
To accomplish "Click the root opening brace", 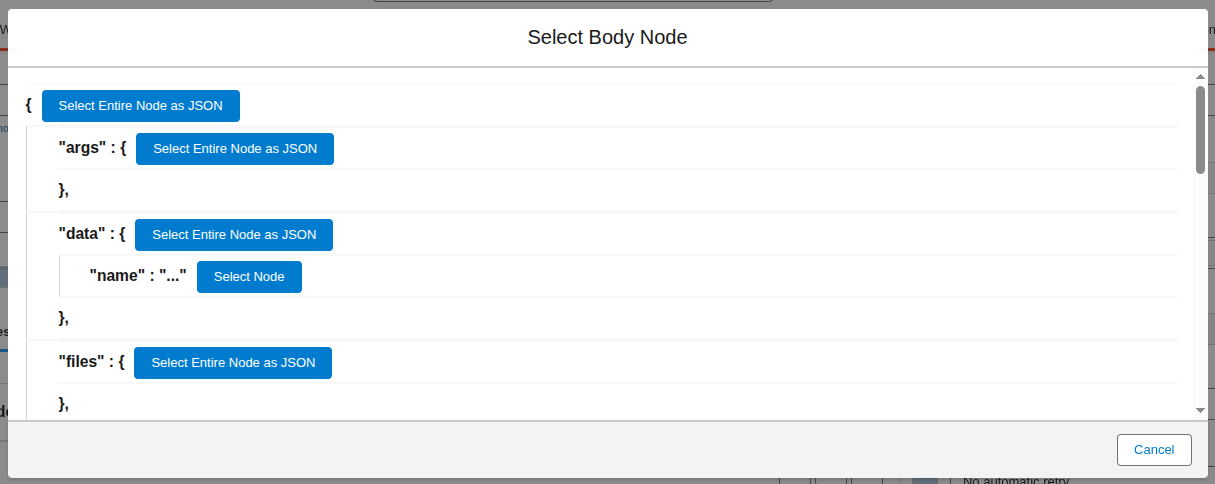I will [29, 106].
